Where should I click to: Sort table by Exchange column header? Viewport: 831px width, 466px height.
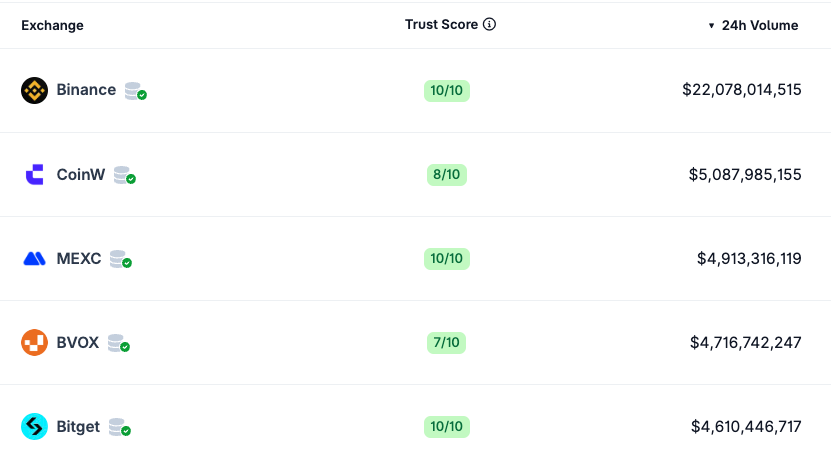(52, 26)
